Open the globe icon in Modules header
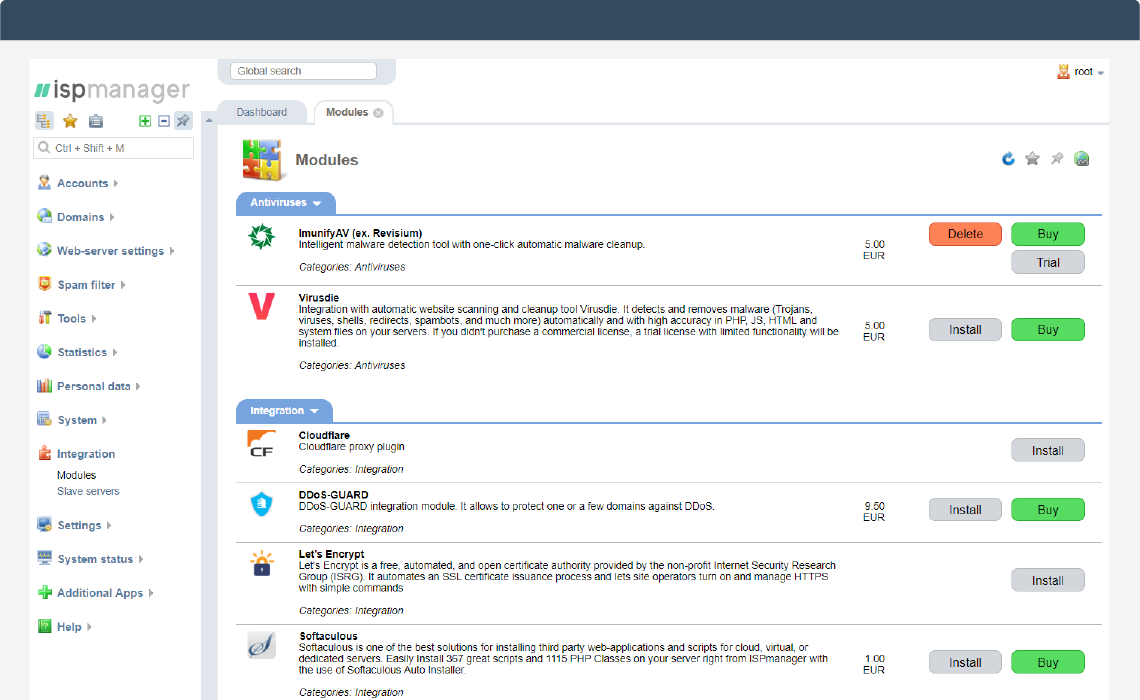Image resolution: width=1140 pixels, height=700 pixels. point(1082,158)
